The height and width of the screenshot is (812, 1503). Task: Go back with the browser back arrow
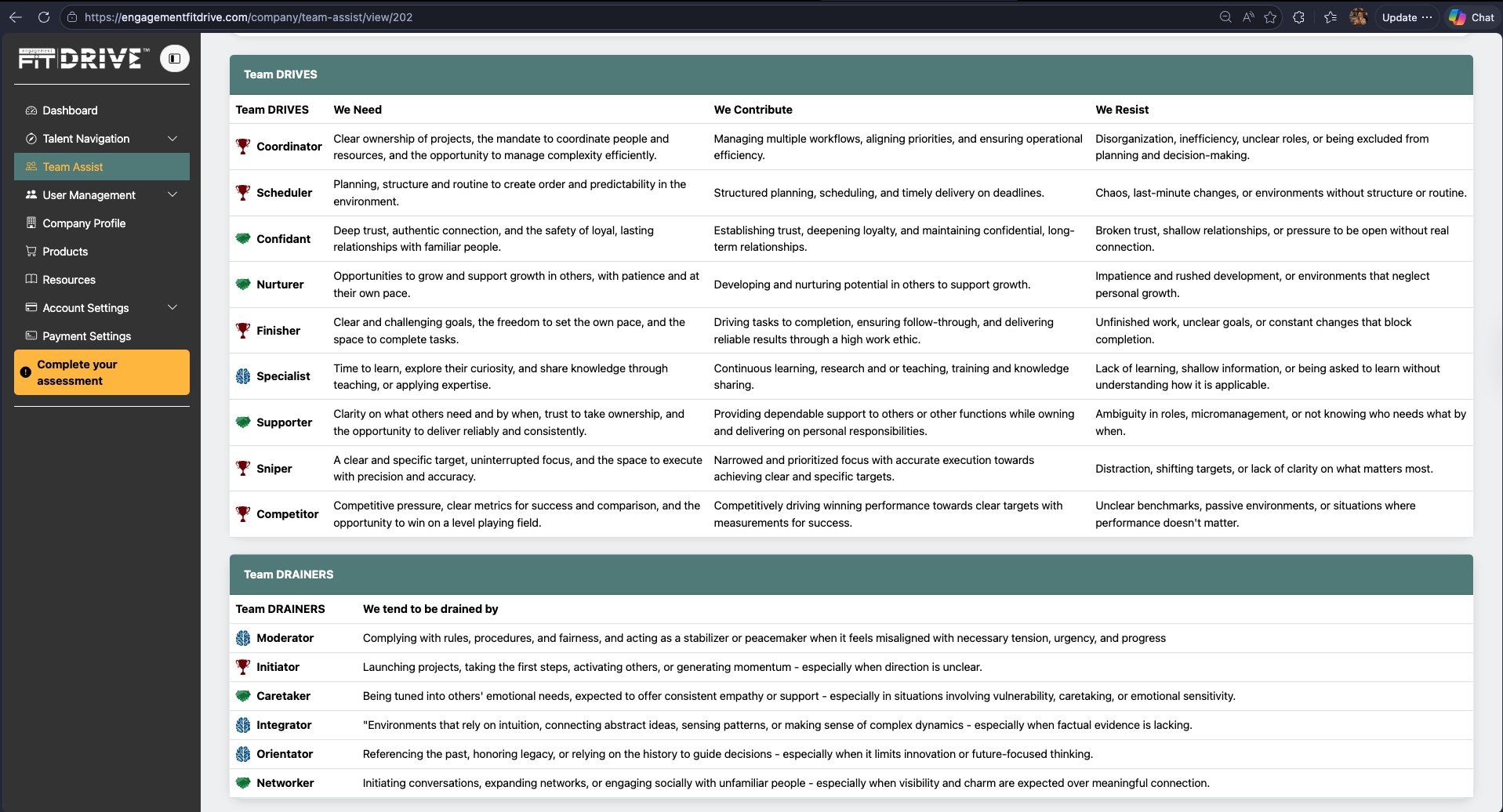coord(16,17)
